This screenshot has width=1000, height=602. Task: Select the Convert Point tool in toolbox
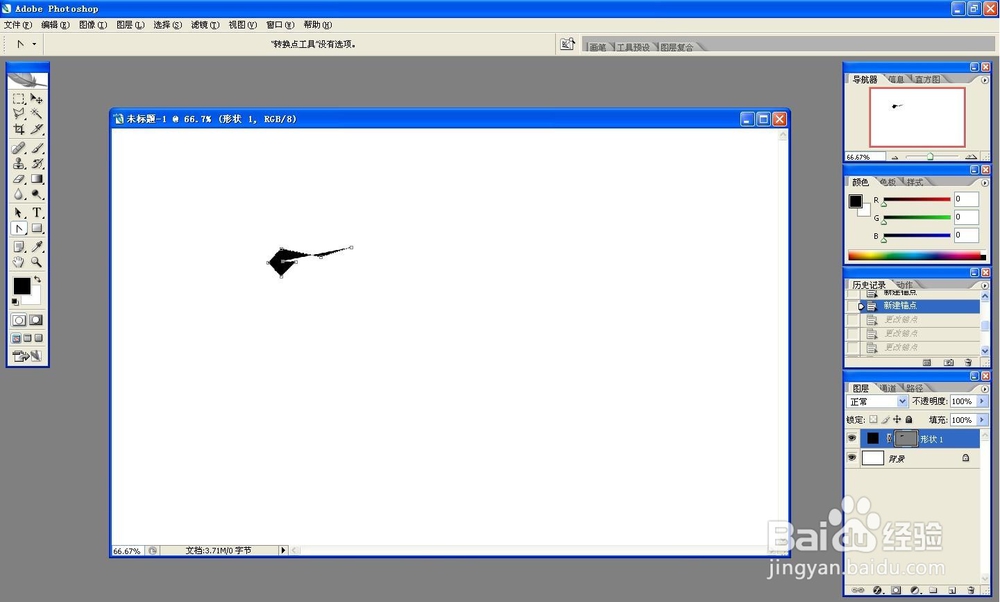pos(18,228)
